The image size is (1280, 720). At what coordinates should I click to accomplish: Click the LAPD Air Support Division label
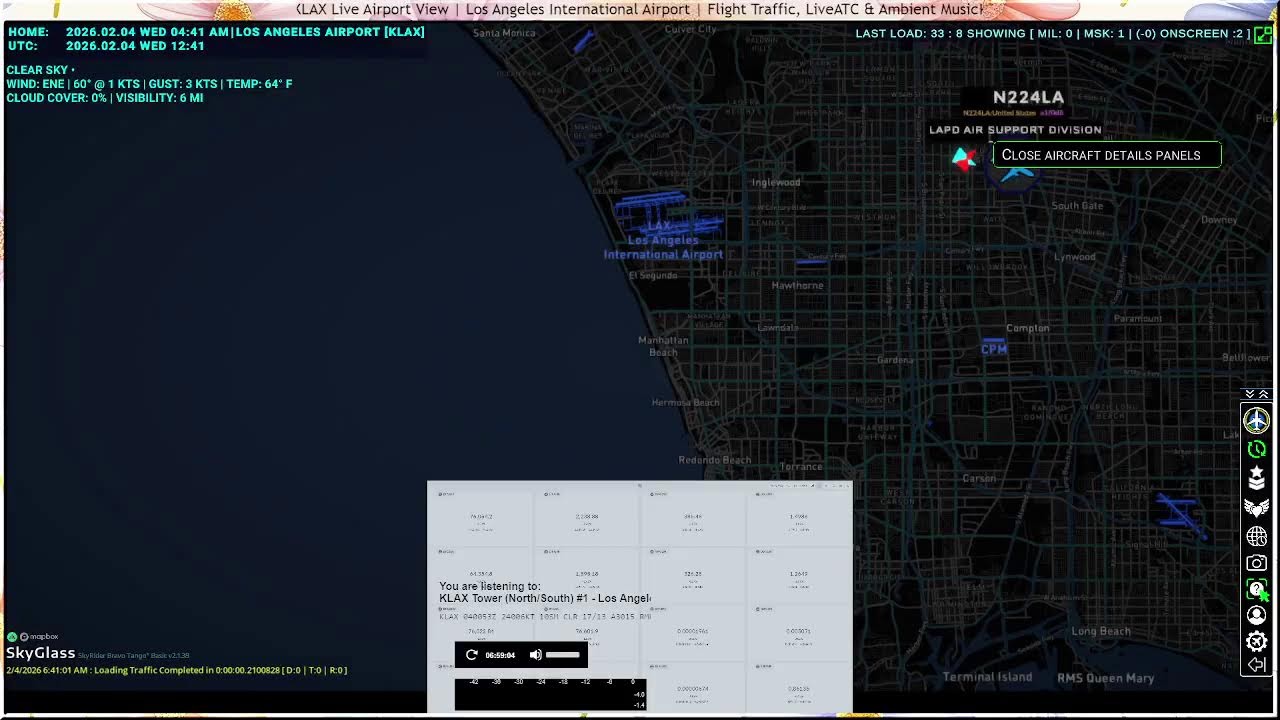coord(1015,129)
